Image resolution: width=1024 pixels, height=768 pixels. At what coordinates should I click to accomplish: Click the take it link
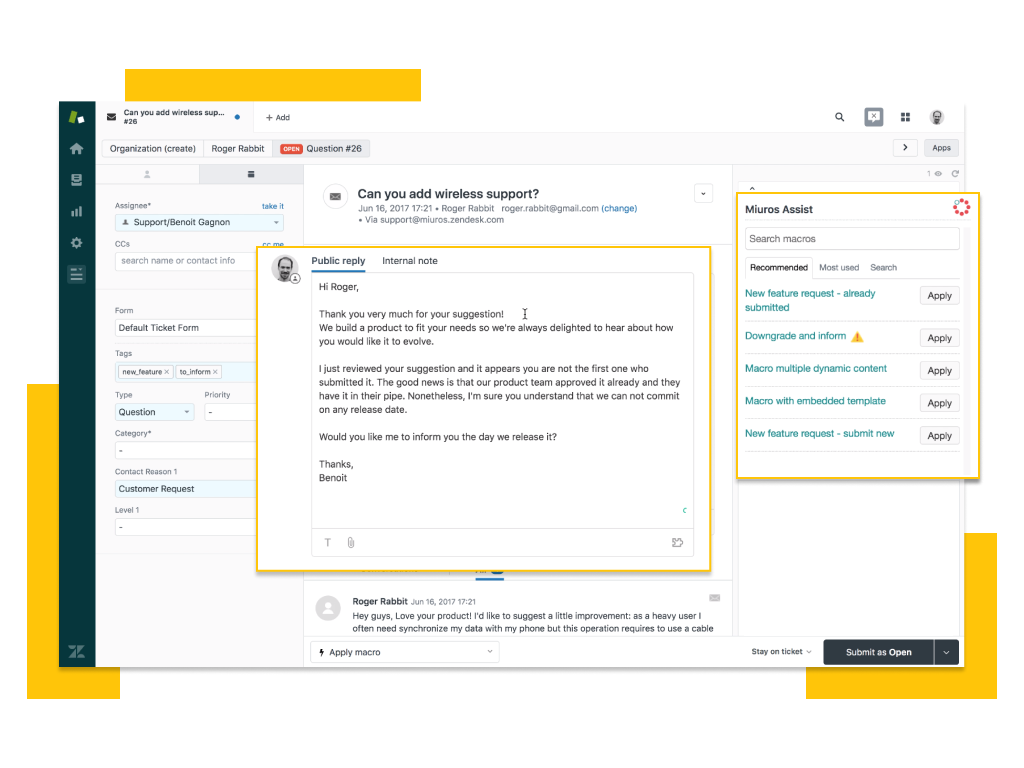coord(272,206)
